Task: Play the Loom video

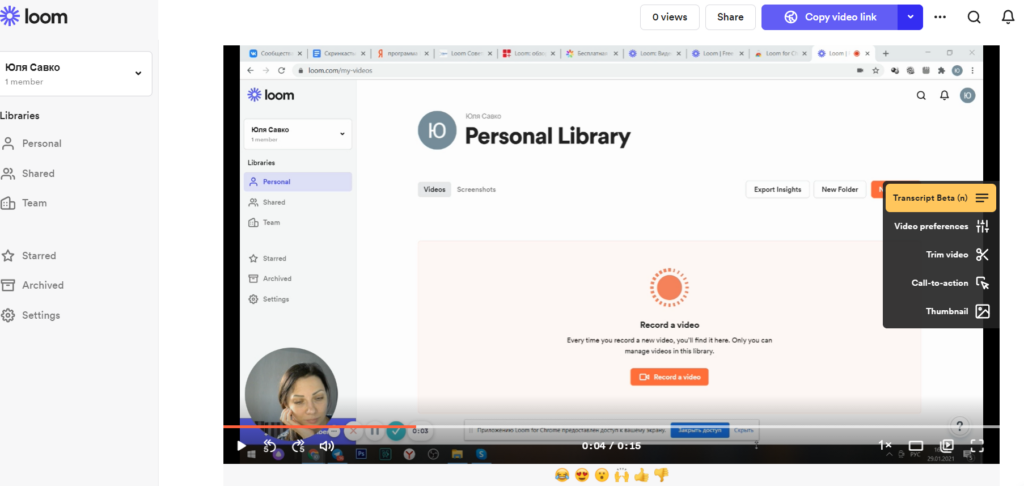Action: point(241,445)
